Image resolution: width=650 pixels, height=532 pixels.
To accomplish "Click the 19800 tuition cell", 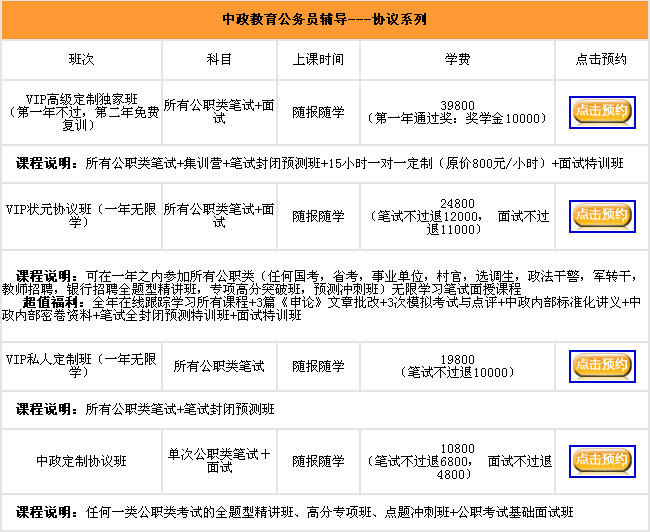I will click(x=457, y=366).
